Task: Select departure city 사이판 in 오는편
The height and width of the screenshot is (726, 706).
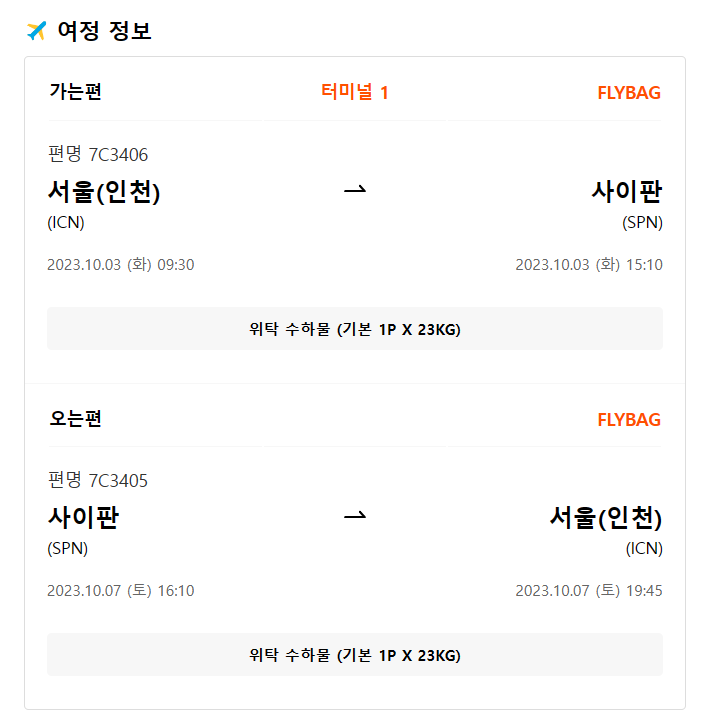Action: (83, 517)
